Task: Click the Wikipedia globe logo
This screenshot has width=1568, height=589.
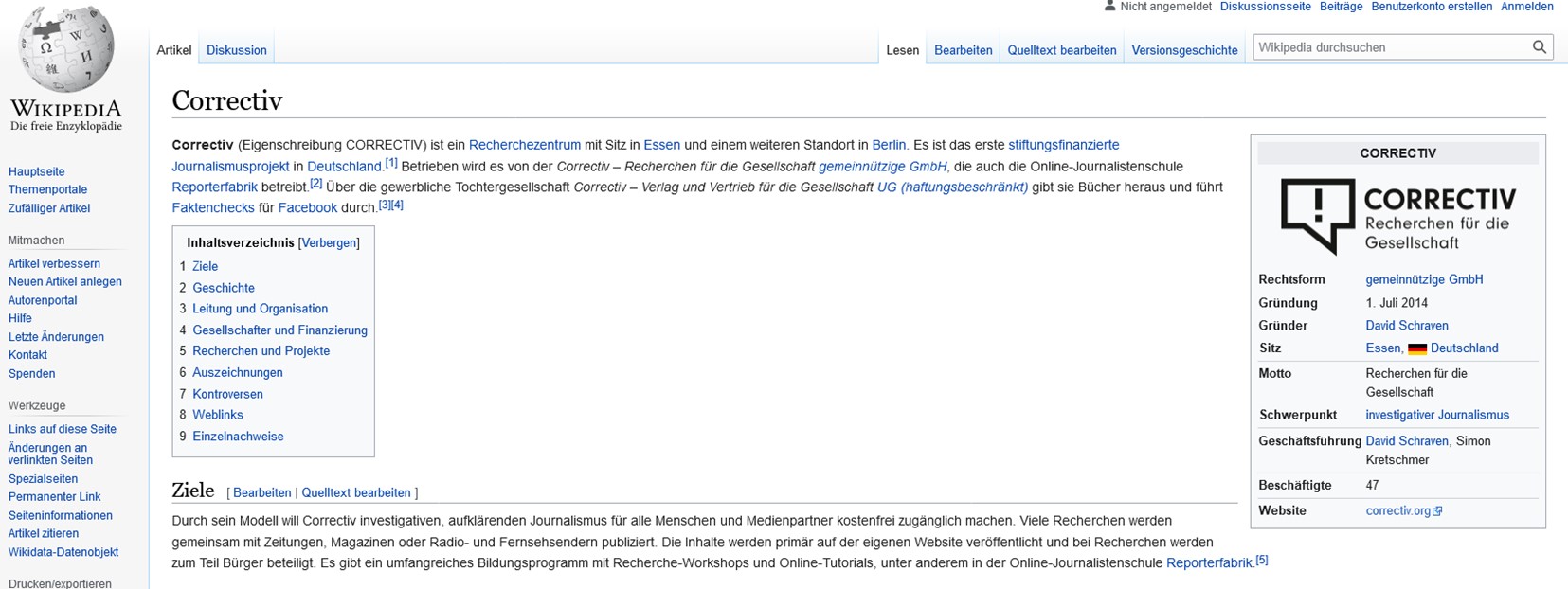Action: pos(65,50)
